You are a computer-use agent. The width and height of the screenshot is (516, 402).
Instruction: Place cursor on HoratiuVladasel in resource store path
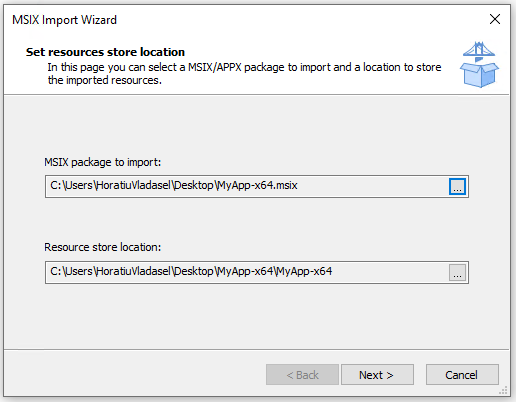coord(133,271)
